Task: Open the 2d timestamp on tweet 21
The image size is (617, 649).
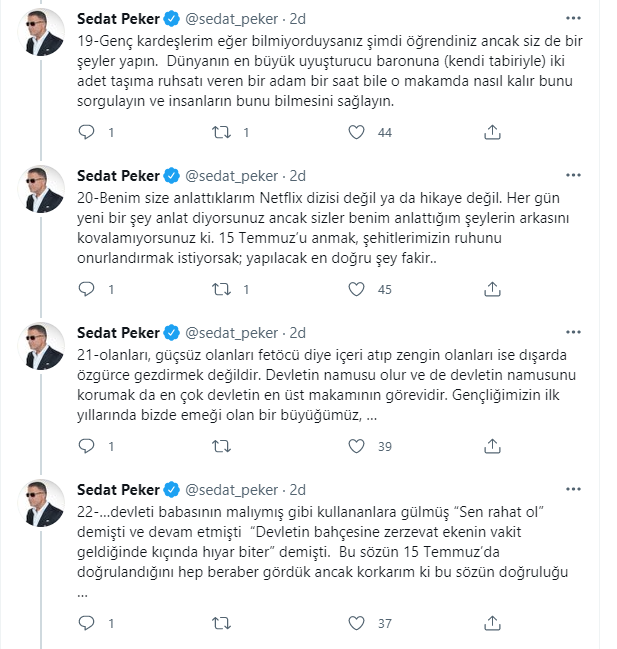Action: click(x=297, y=333)
